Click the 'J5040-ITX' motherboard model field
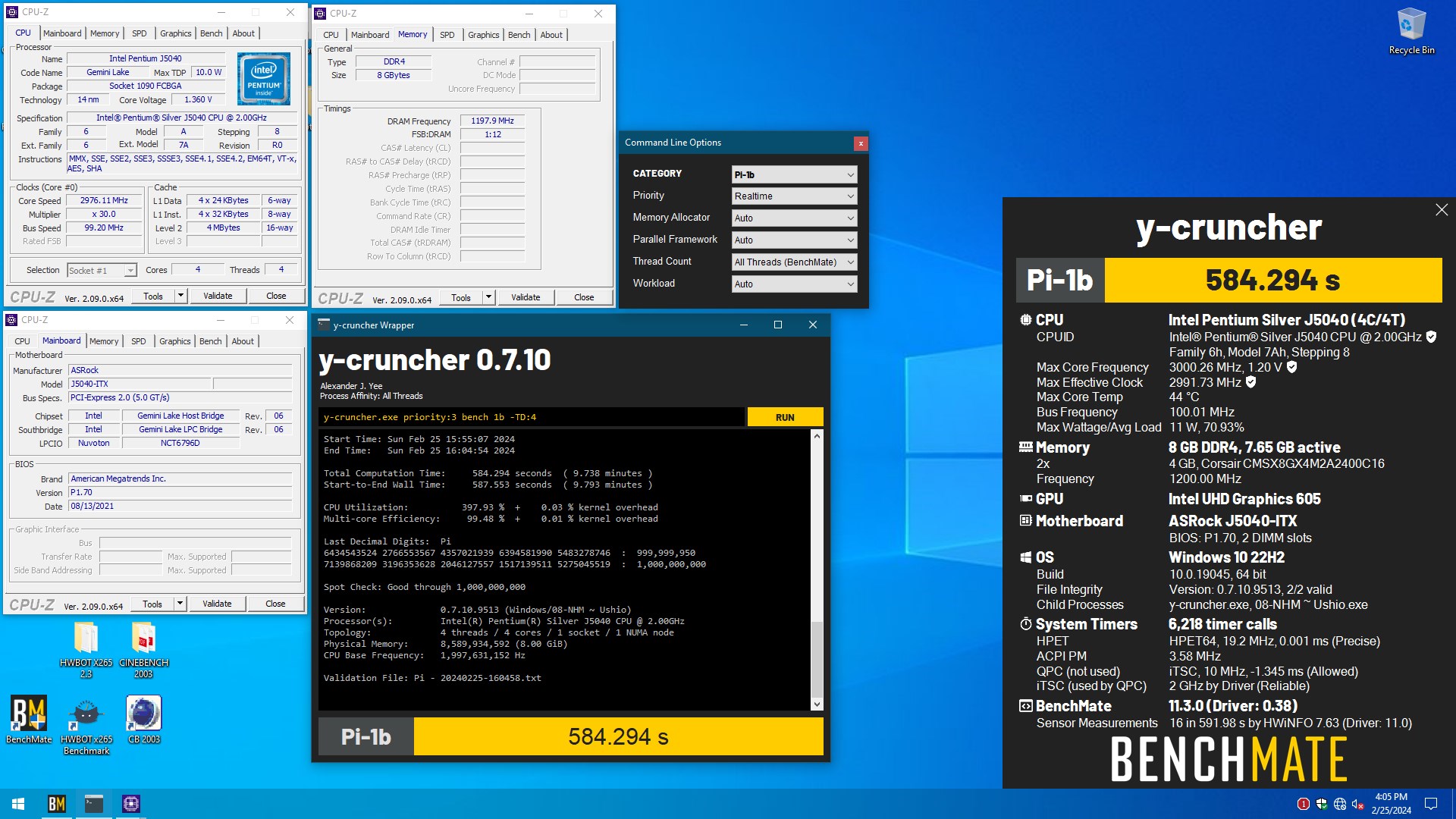Image resolution: width=1456 pixels, height=819 pixels. point(140,384)
